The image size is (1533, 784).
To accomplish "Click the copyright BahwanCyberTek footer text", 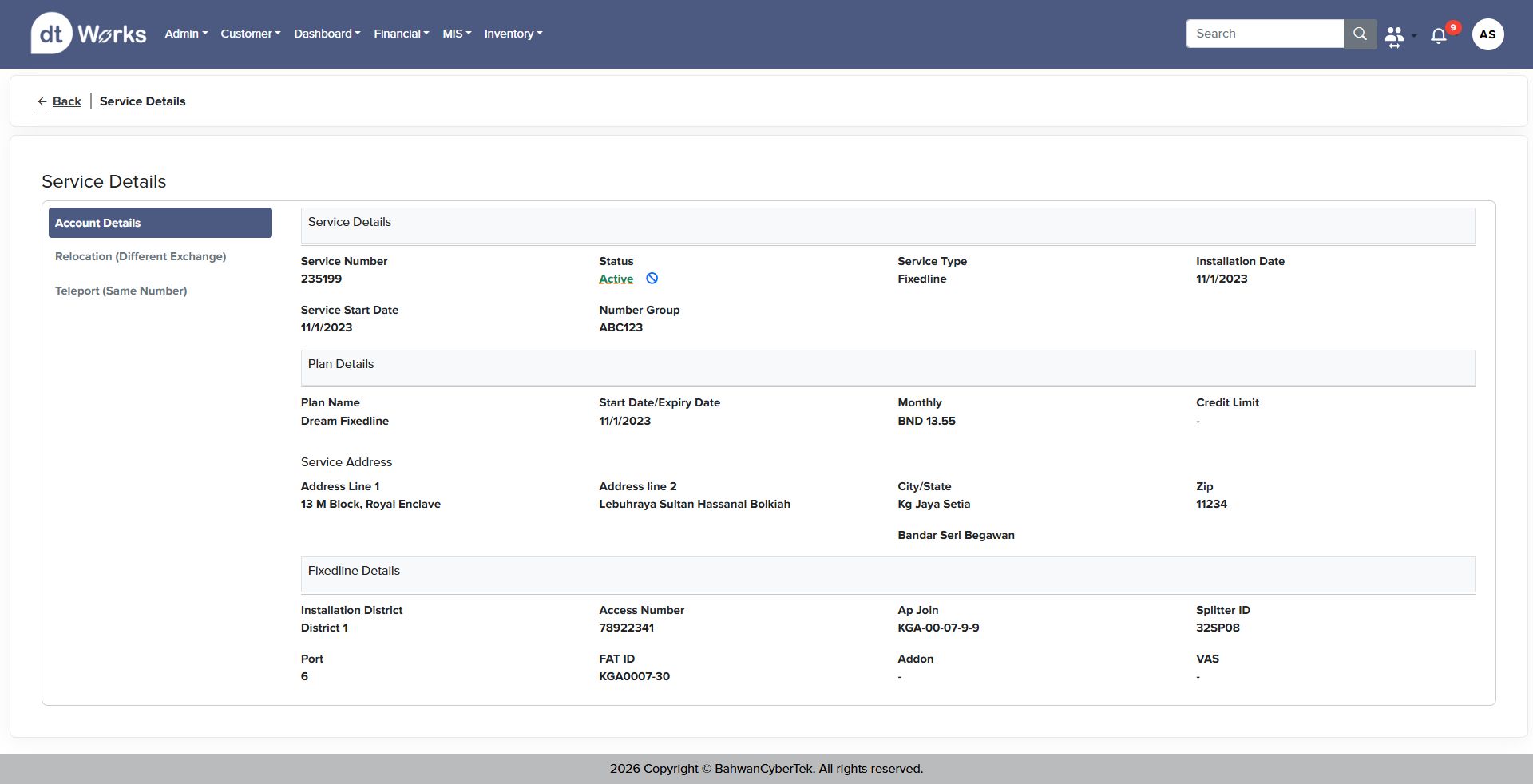I will (x=766, y=769).
